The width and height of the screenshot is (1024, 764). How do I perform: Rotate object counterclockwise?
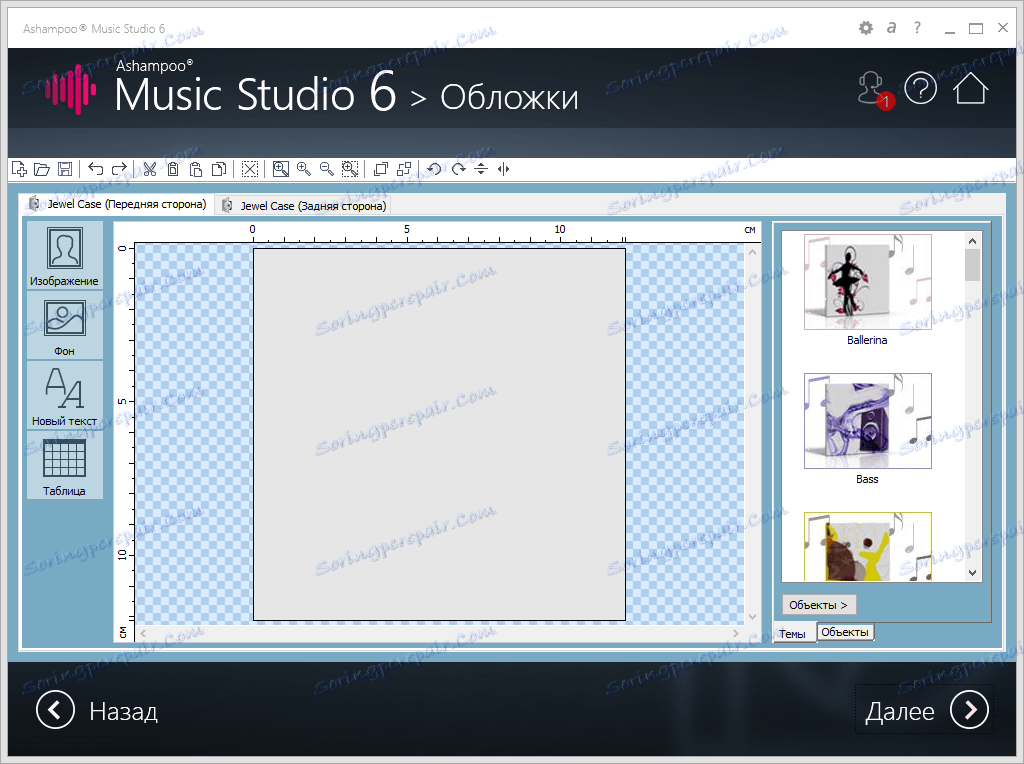click(434, 169)
